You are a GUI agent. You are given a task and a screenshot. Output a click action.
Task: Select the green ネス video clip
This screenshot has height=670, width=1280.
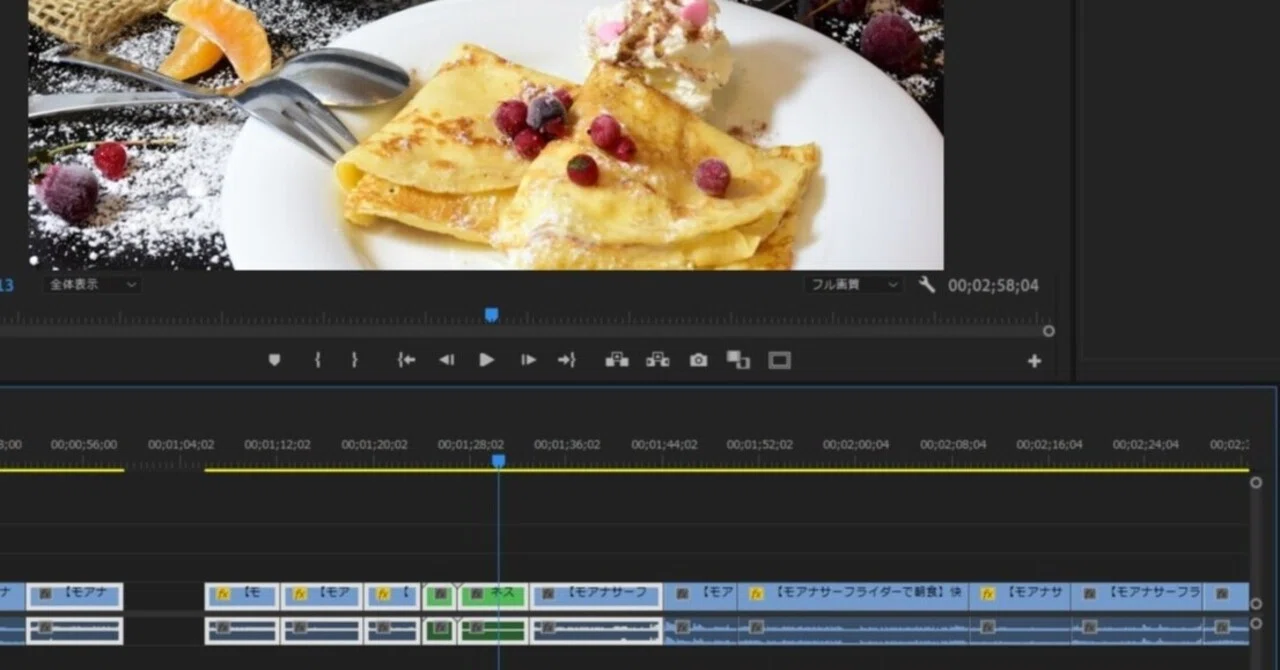click(x=492, y=597)
